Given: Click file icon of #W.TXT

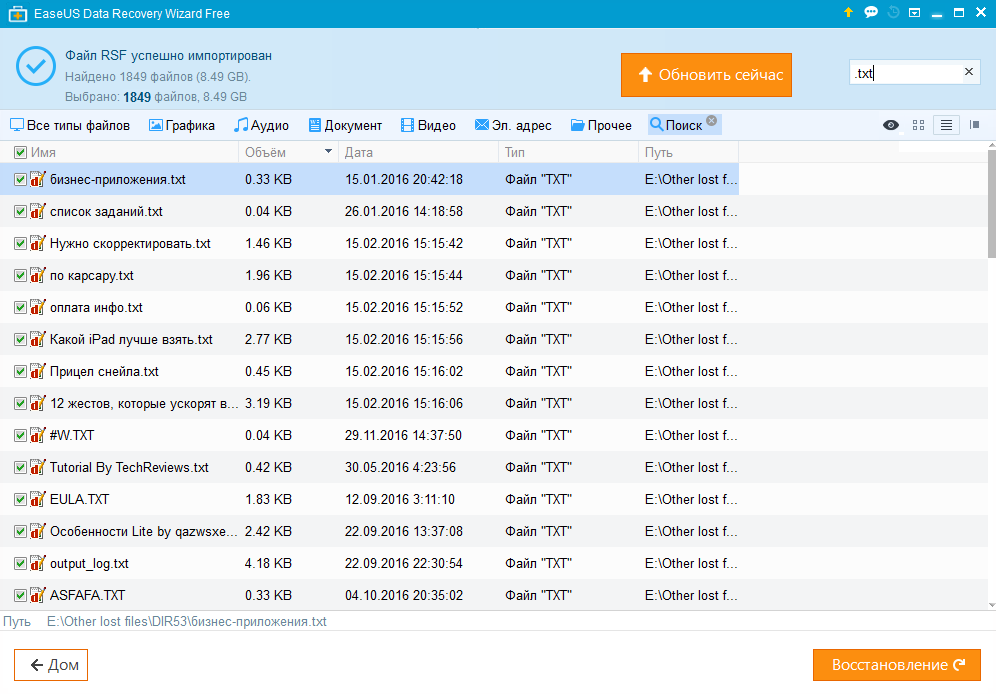Looking at the screenshot, I should pyautogui.click(x=37, y=435).
